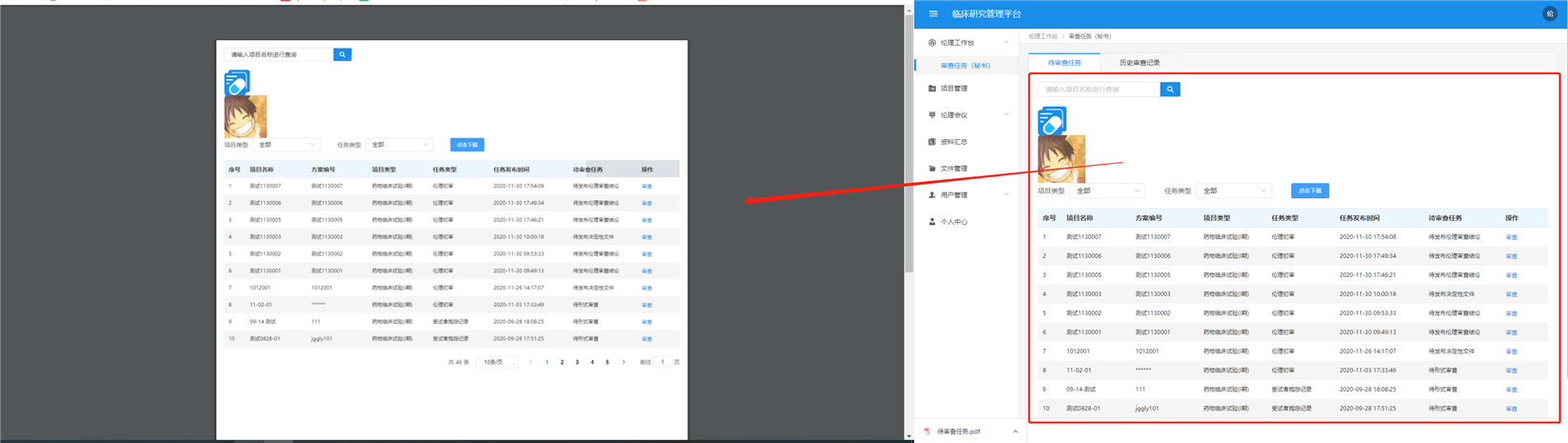Click 审查 link for 09-14 测试 in PDF preview
Image resolution: width=1568 pixels, height=443 pixels.
646,322
